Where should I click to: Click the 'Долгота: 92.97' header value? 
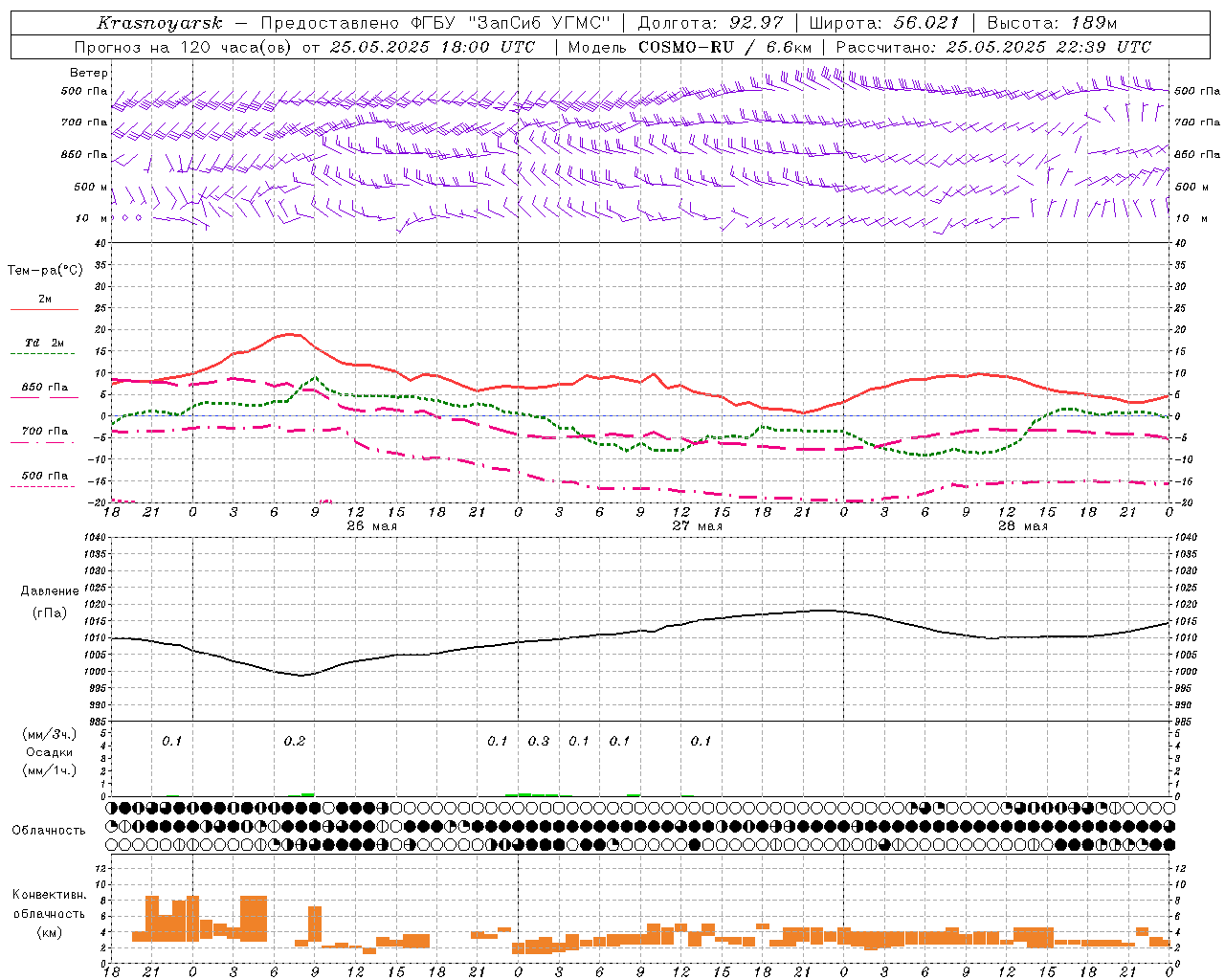(710, 23)
